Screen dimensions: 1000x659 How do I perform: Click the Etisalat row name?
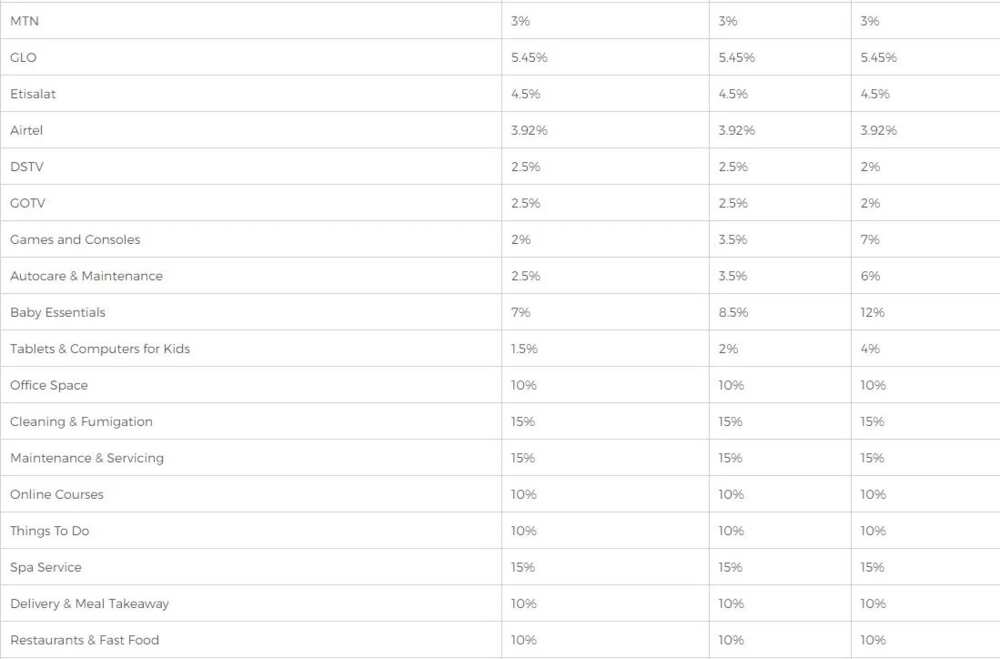click(33, 94)
